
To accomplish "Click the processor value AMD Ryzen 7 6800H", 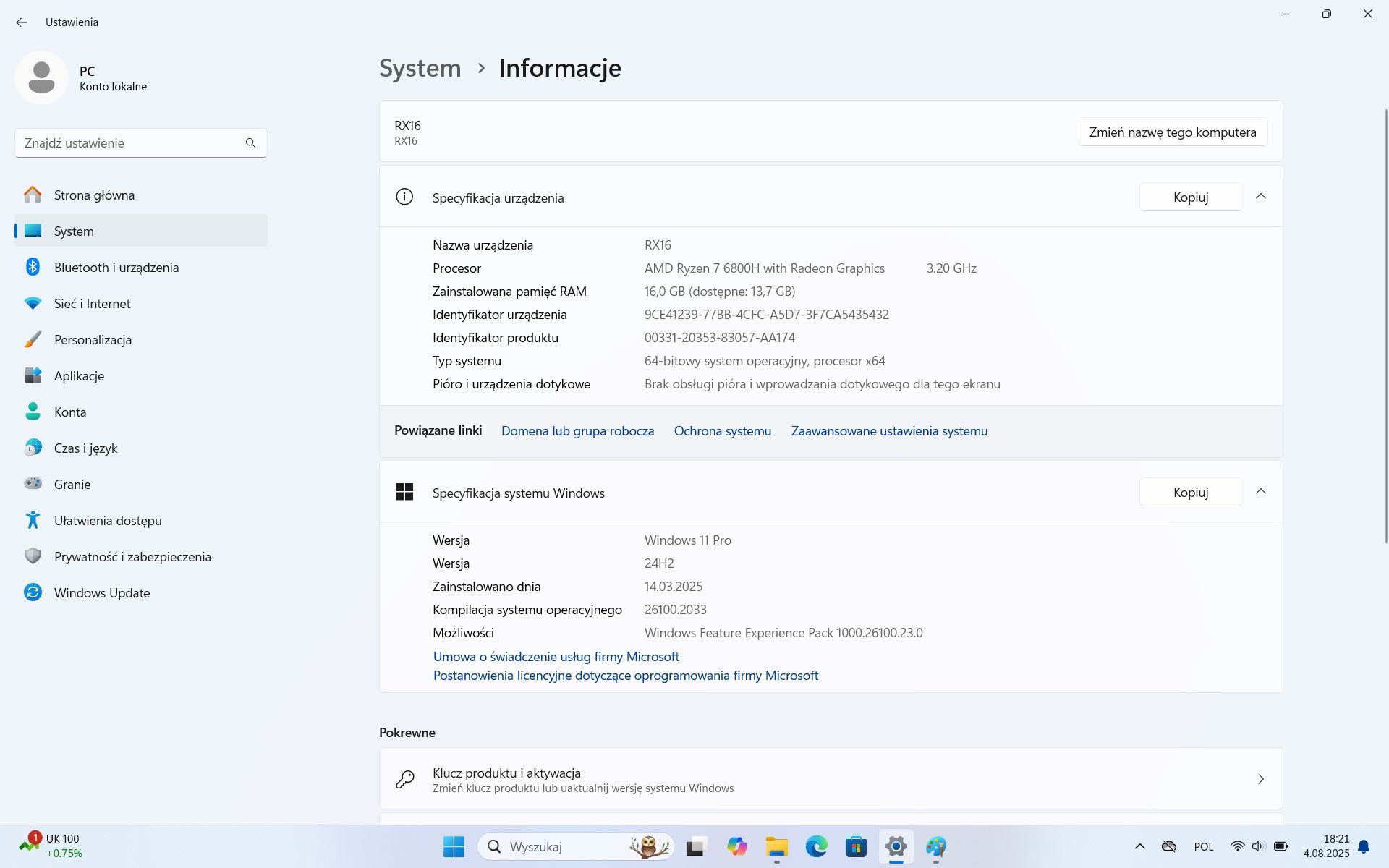I will [764, 268].
